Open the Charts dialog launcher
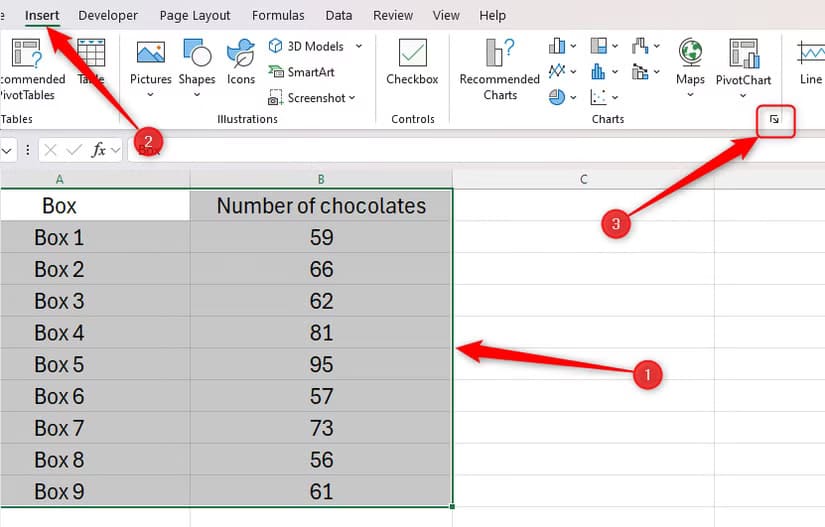This screenshot has height=527, width=825. coord(774,119)
